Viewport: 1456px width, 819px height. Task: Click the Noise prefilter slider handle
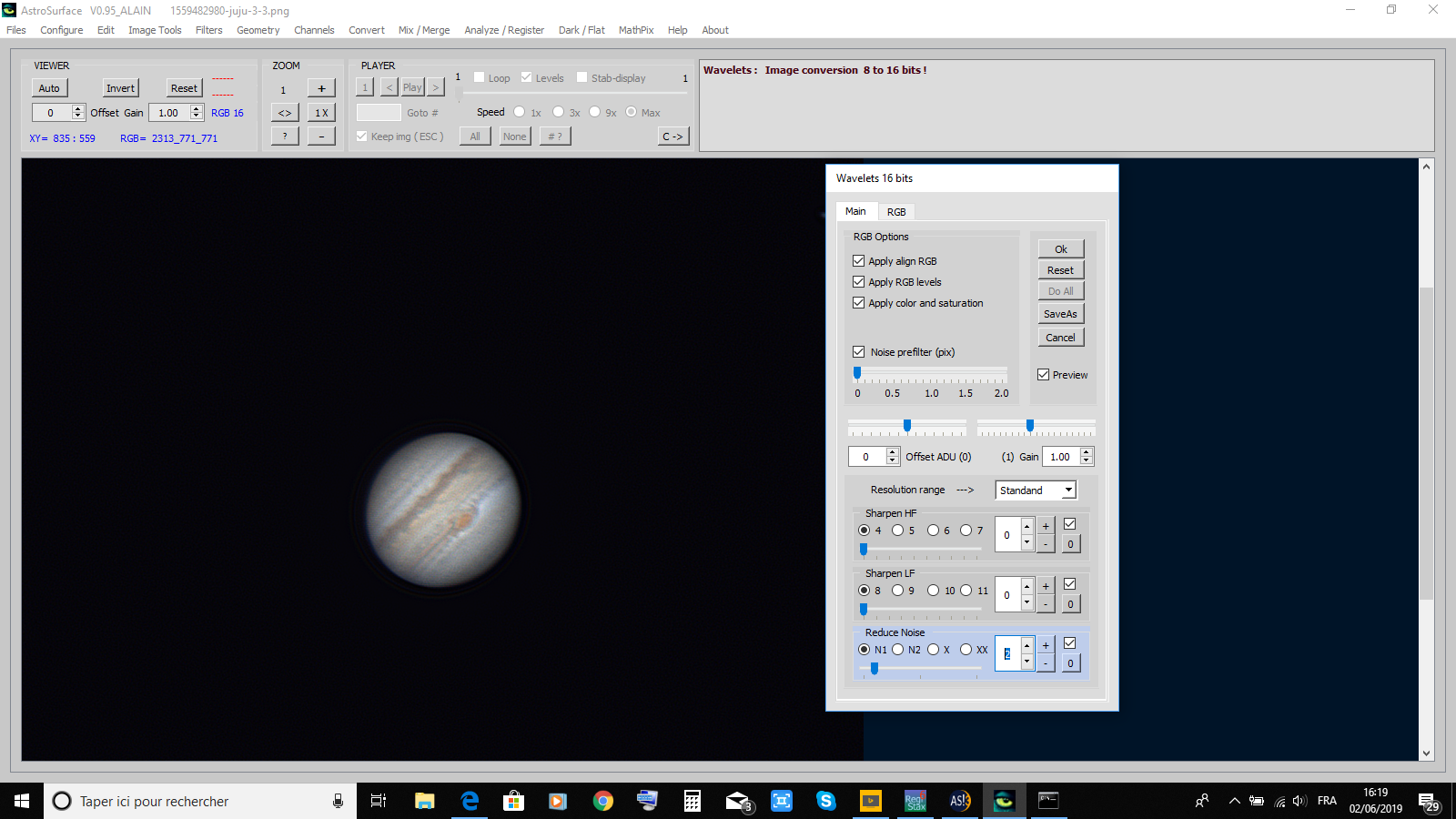point(857,373)
